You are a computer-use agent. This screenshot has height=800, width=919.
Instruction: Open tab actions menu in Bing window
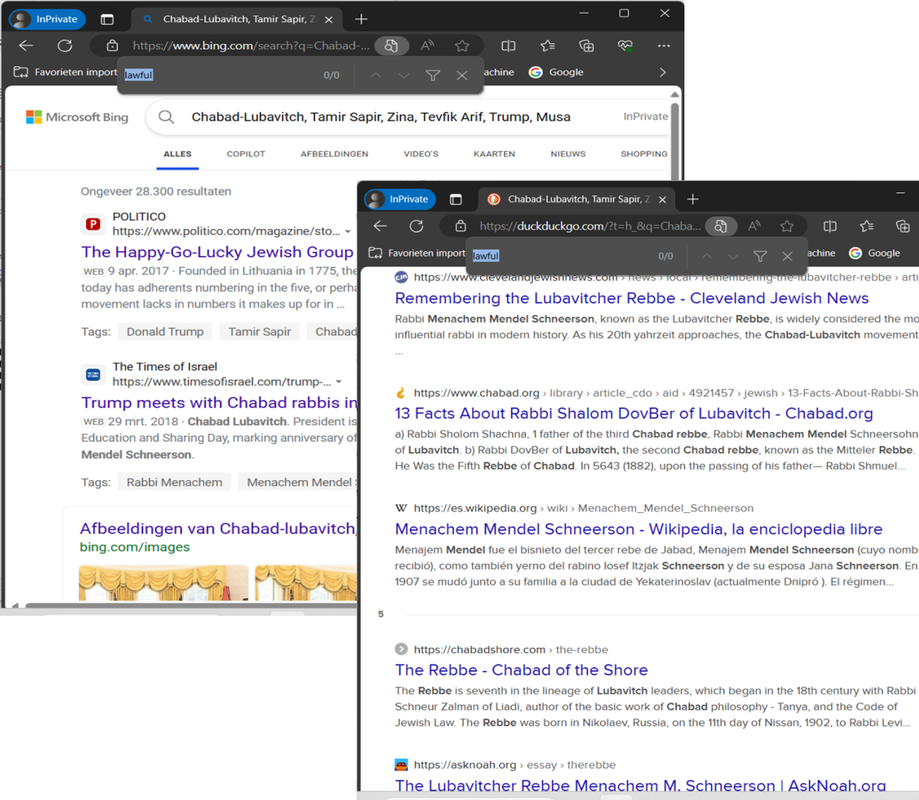(107, 19)
